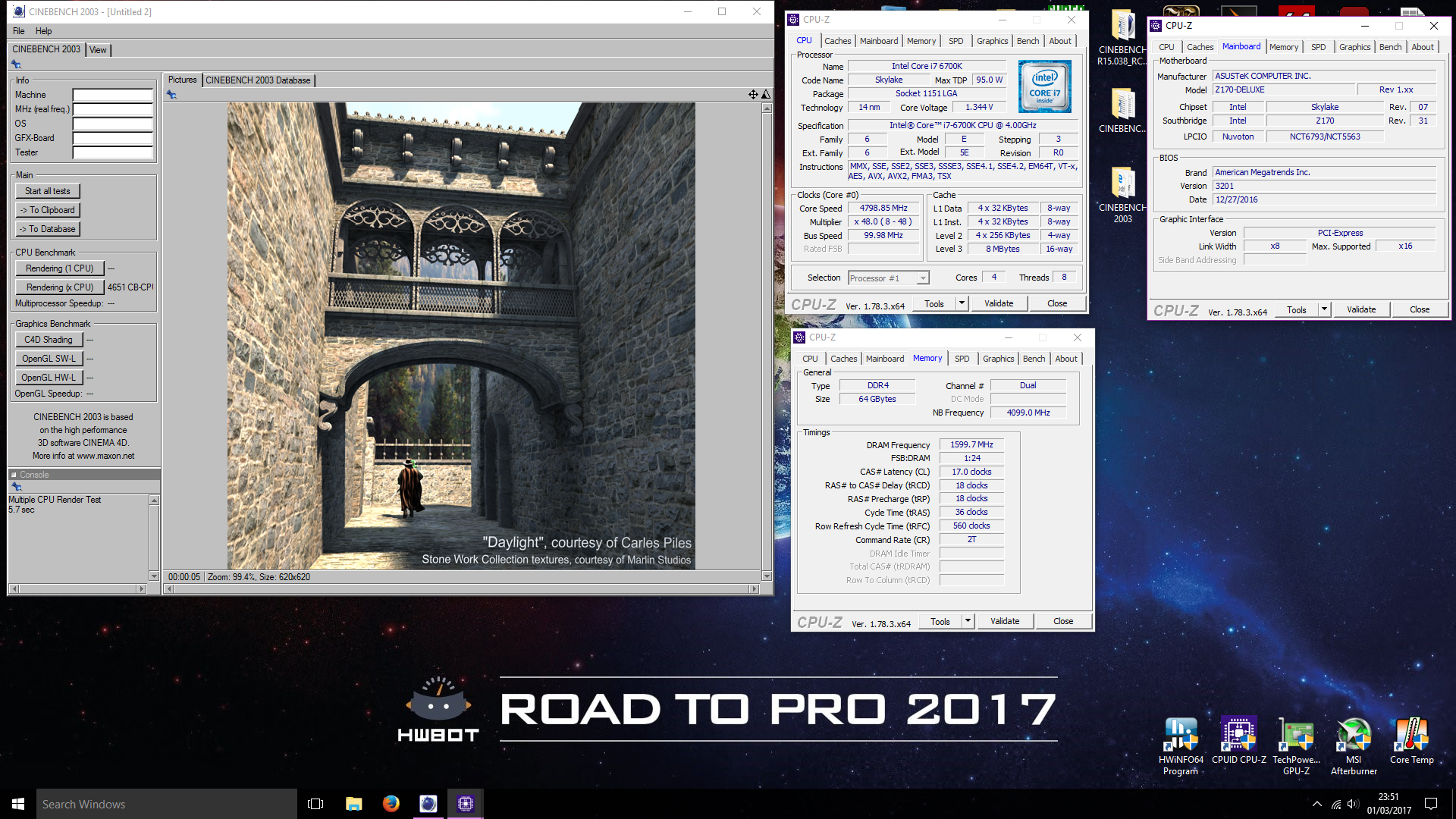
Task: Click the pin icon in the Console panel
Action: [x=17, y=487]
